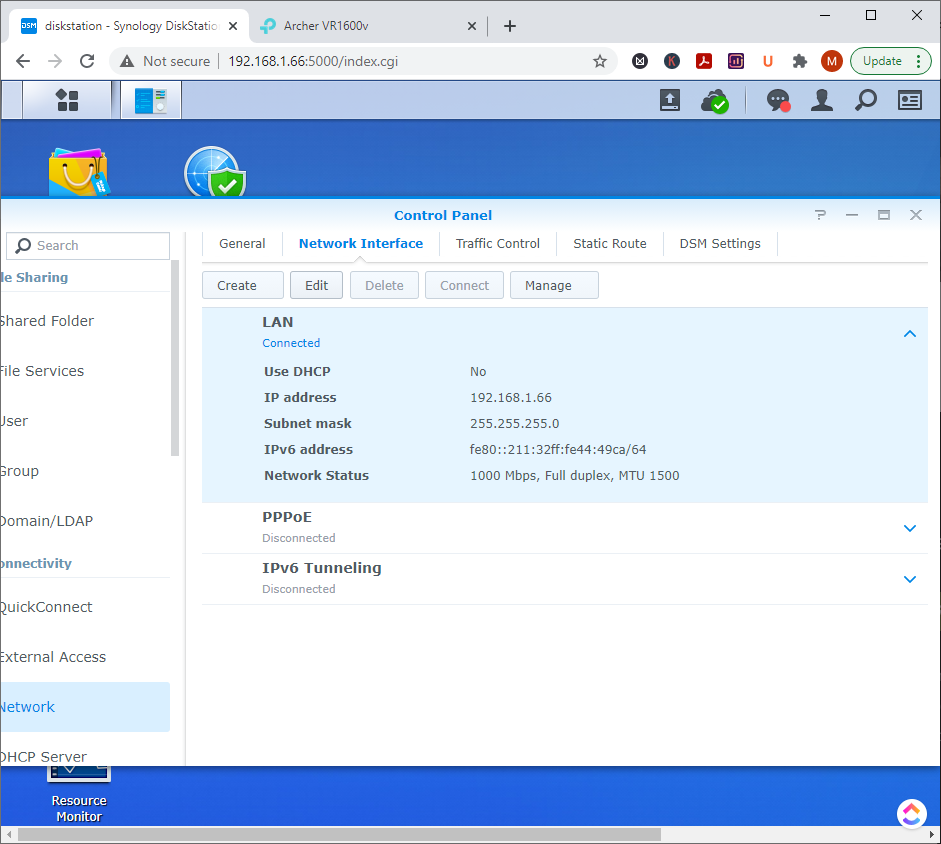
Task: Switch to the Static Route tab
Action: [609, 243]
